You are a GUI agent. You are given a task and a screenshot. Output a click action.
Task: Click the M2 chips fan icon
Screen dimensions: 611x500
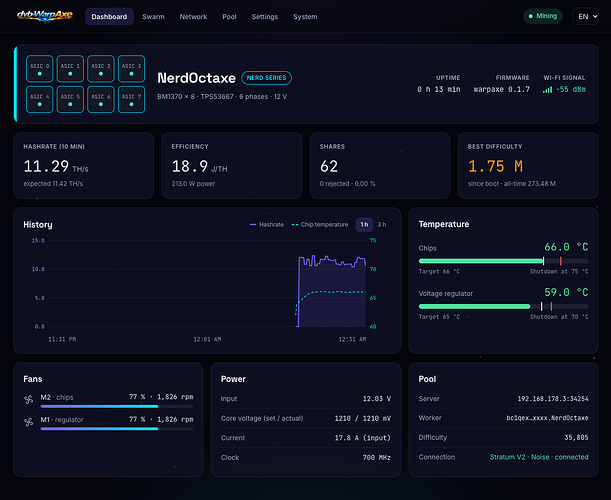point(28,399)
